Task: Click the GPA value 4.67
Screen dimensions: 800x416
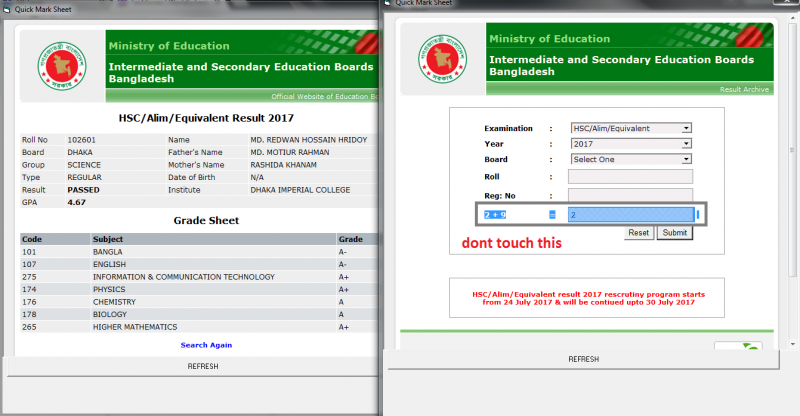Action: coord(77,202)
